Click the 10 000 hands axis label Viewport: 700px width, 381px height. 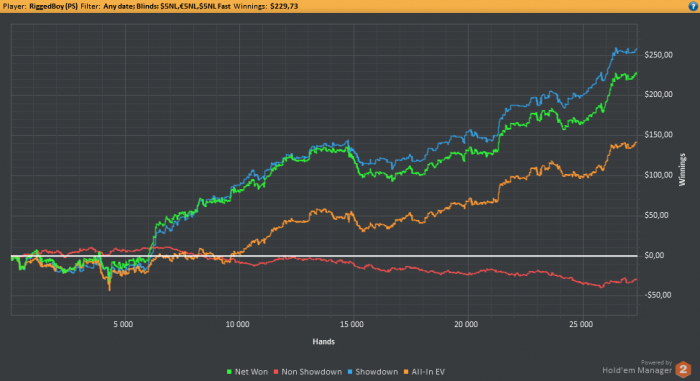click(237, 324)
